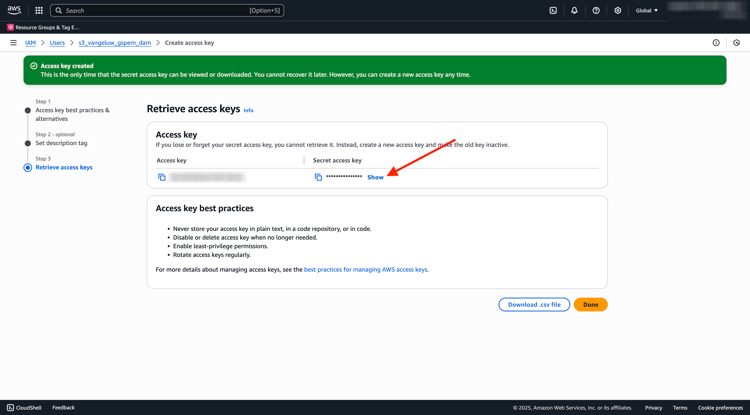Expand the Global region dropdown

pyautogui.click(x=647, y=11)
